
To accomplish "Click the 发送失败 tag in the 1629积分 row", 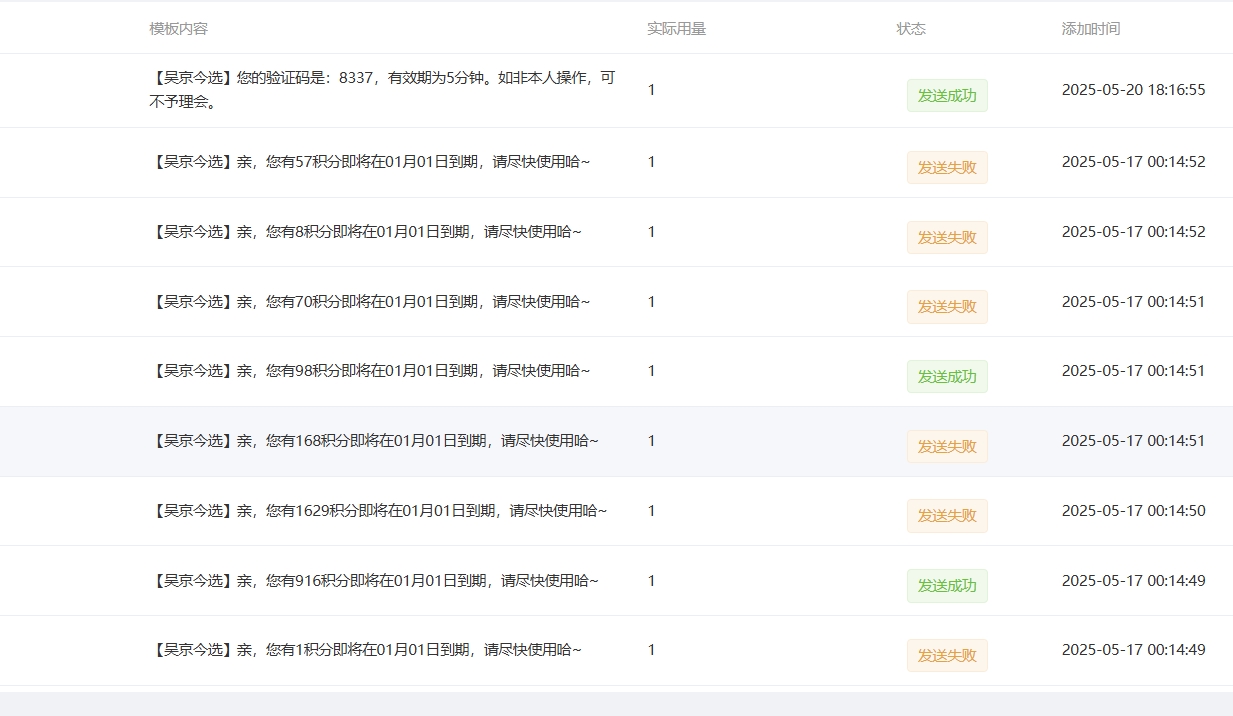I will (x=947, y=516).
